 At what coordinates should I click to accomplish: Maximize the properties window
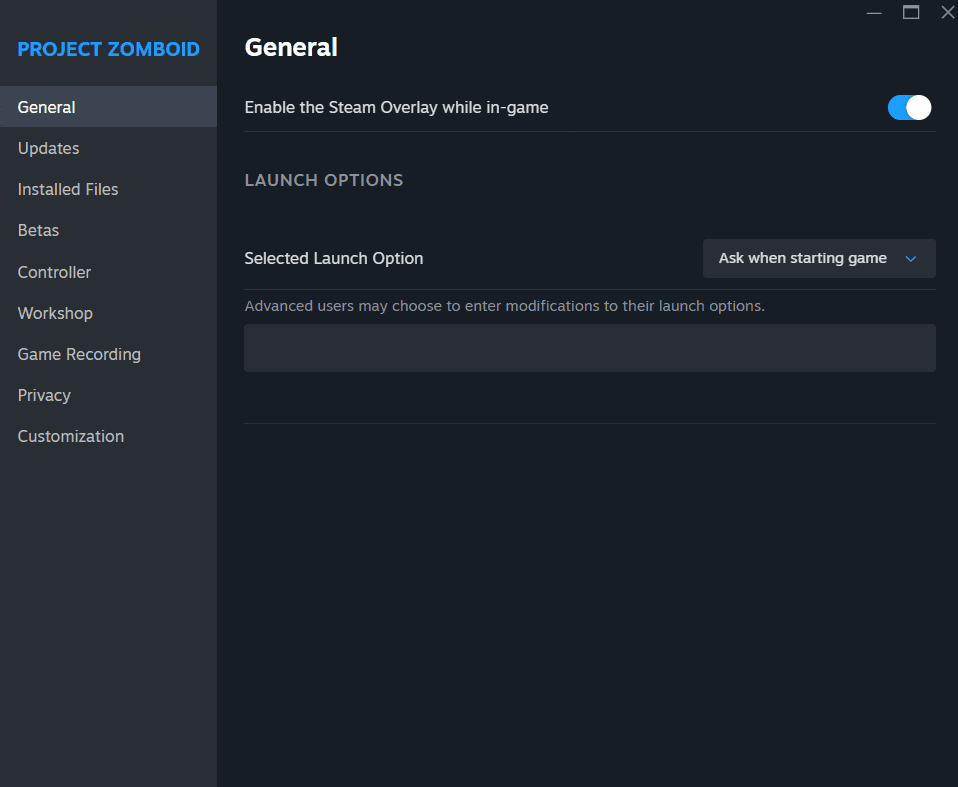coord(911,13)
